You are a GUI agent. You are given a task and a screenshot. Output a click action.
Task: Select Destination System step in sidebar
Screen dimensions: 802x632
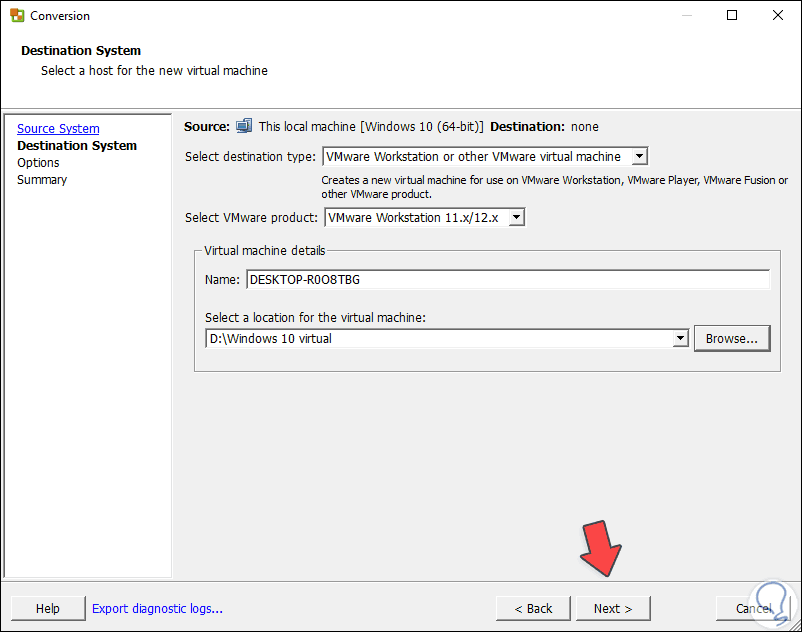click(77, 145)
